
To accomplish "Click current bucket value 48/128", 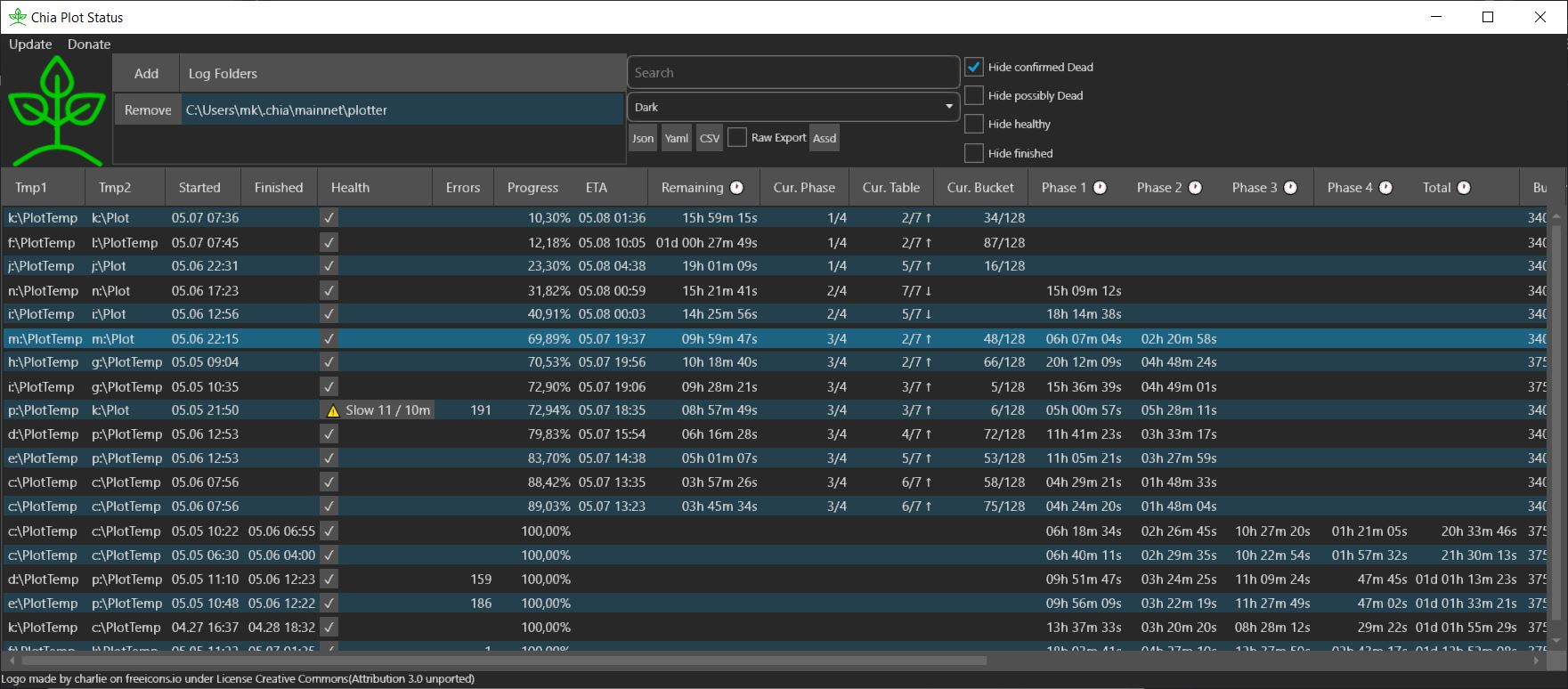I will 1004,339.
